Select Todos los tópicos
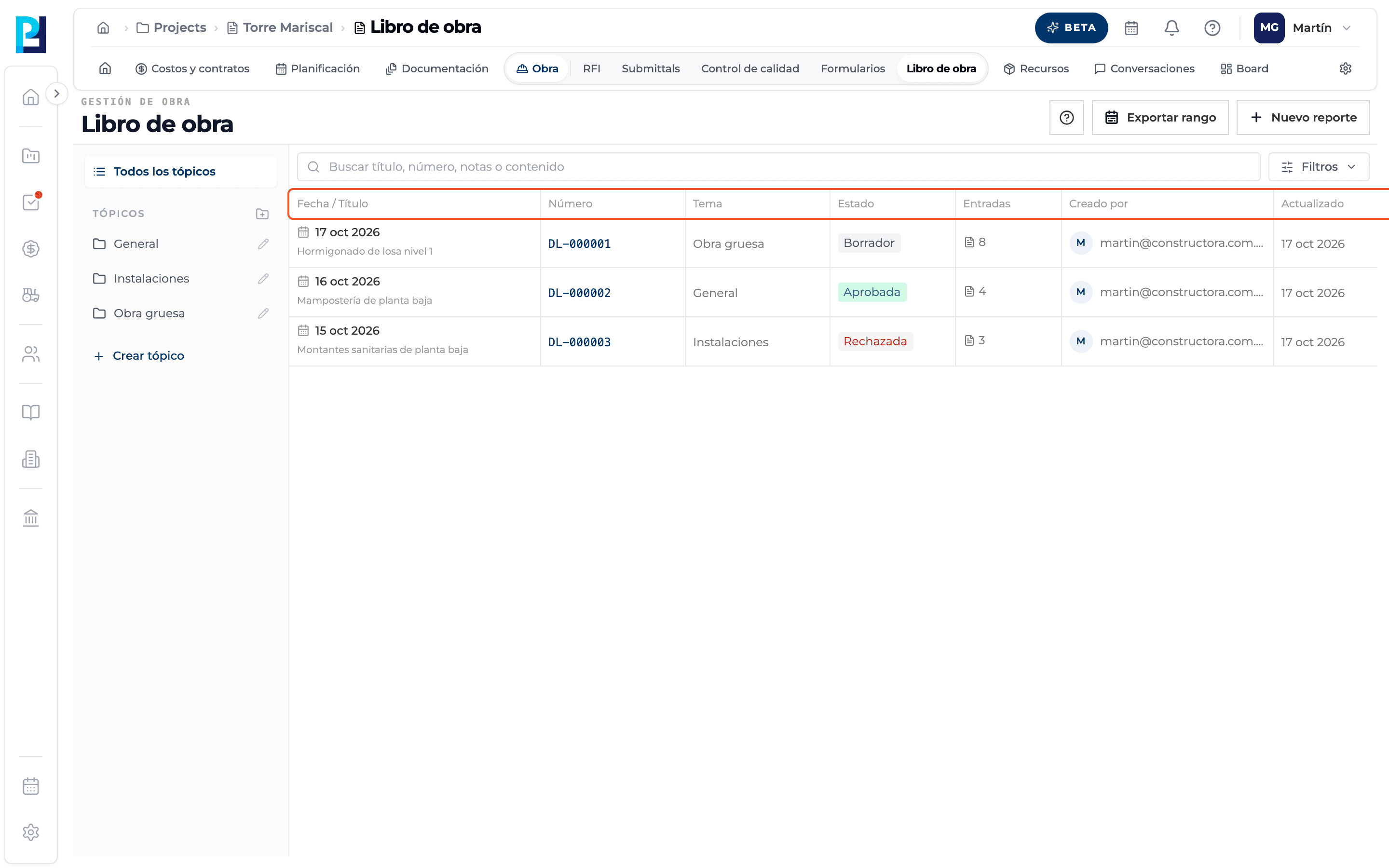Image resolution: width=1389 pixels, height=868 pixels. pyautogui.click(x=180, y=172)
